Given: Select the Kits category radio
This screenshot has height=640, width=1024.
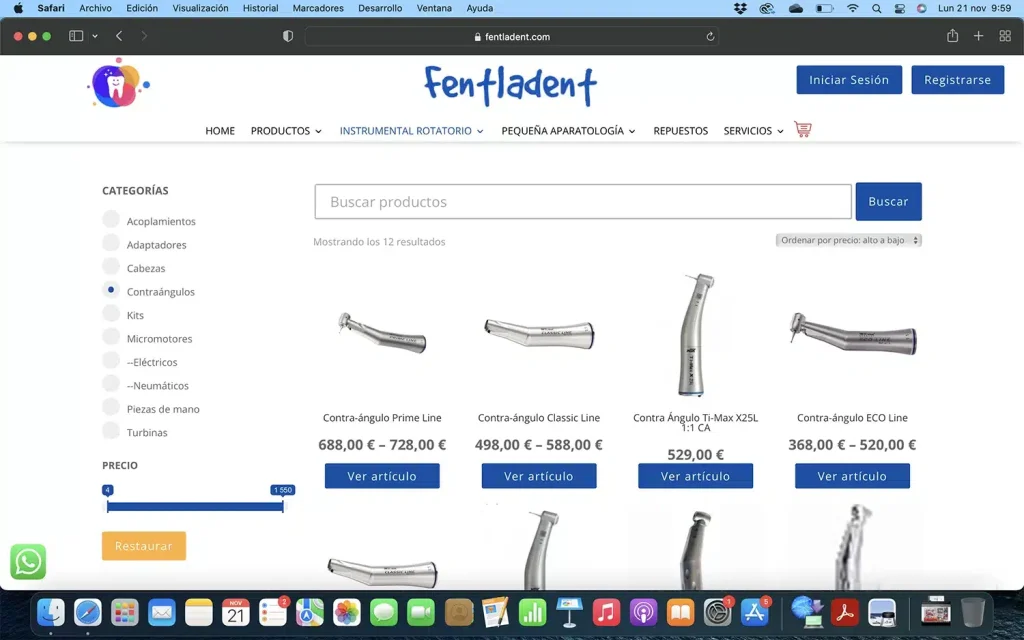Looking at the screenshot, I should pyautogui.click(x=111, y=312).
